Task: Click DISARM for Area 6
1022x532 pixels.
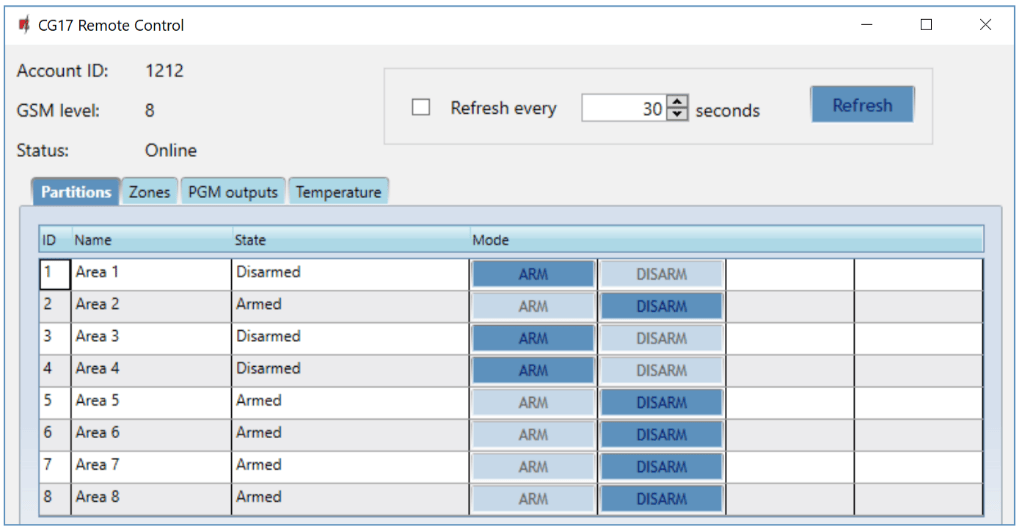Action: click(661, 435)
